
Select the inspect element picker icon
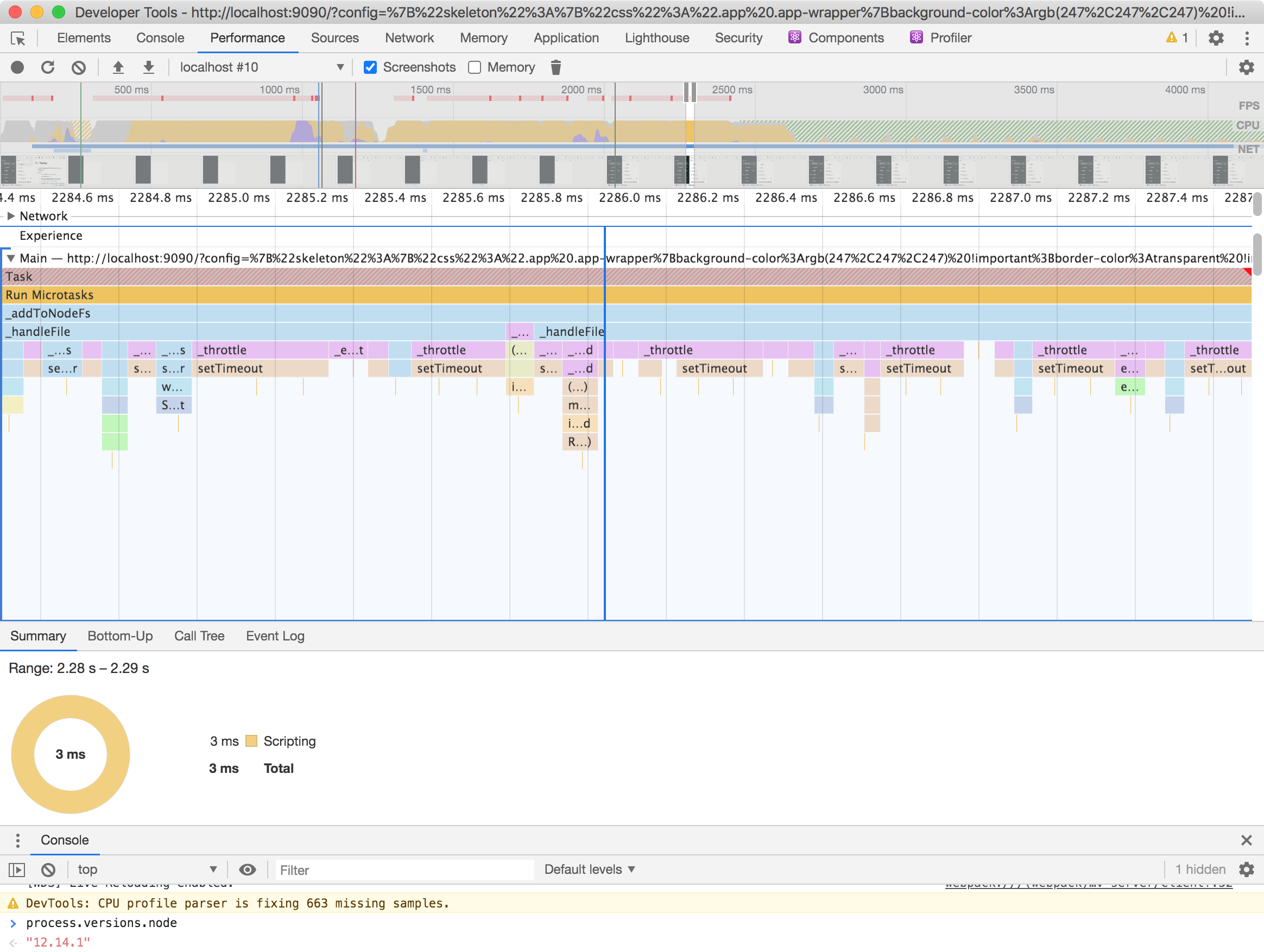(18, 38)
